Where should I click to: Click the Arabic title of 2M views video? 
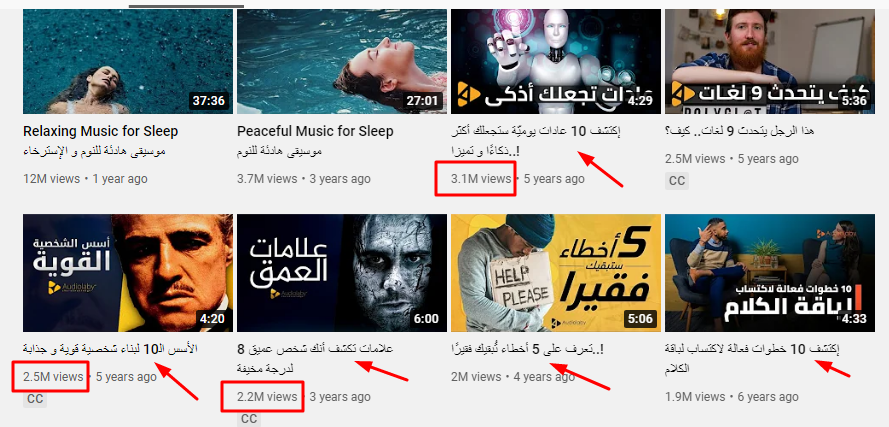[x=527, y=350]
